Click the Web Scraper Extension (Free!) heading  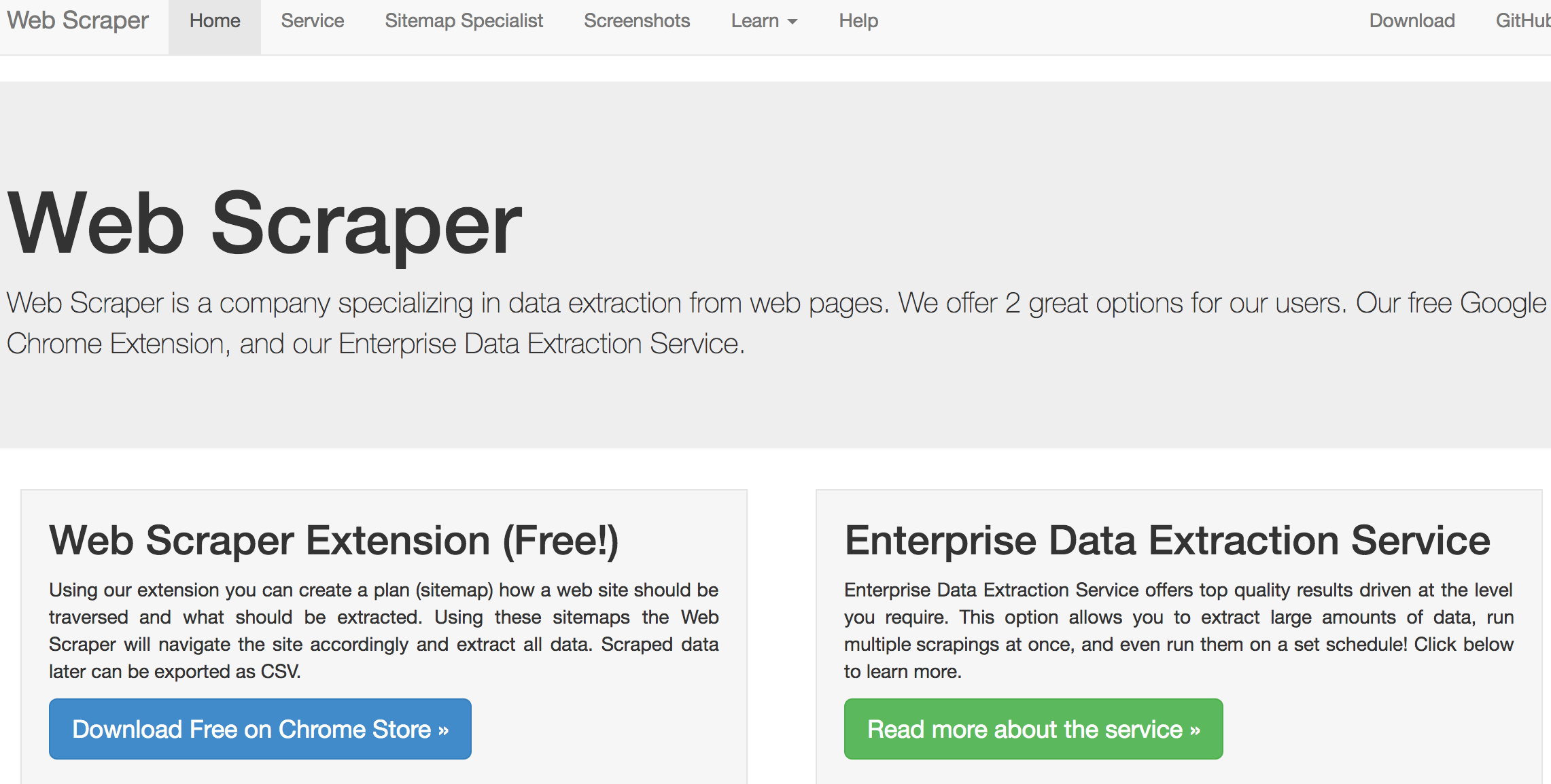pyautogui.click(x=334, y=540)
